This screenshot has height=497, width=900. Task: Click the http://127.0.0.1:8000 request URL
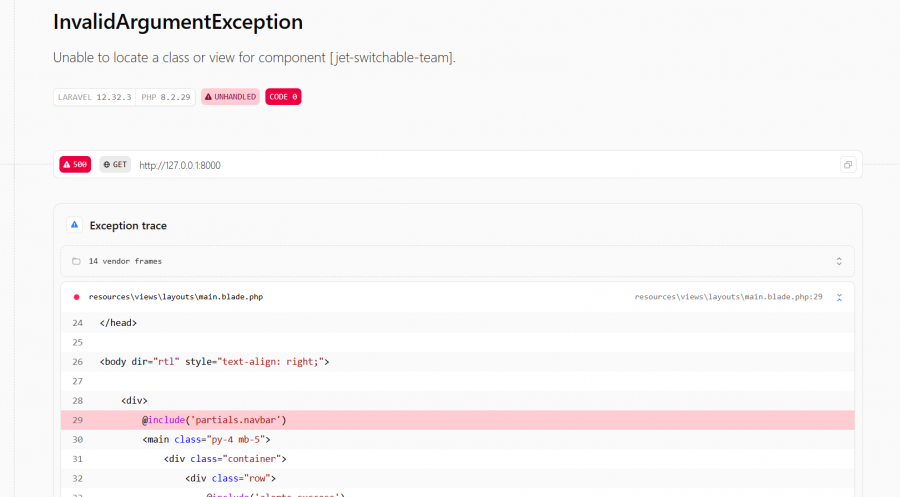click(x=180, y=165)
